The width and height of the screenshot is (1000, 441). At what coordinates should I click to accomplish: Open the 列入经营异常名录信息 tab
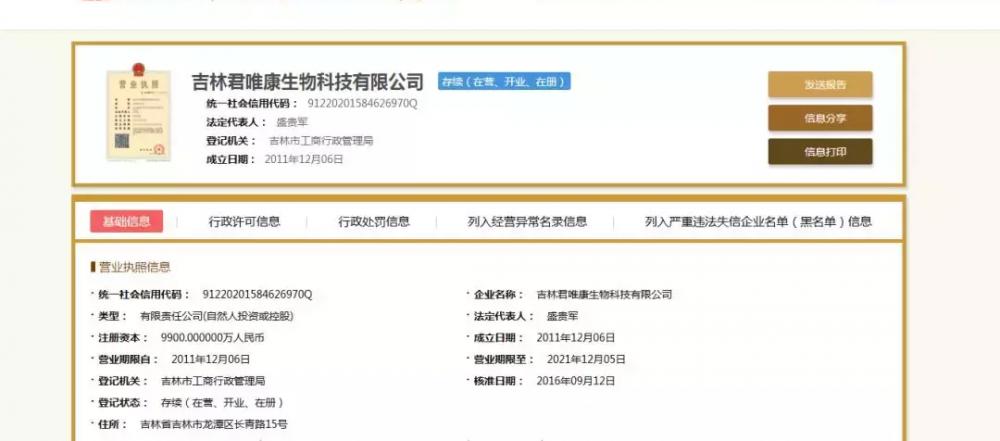527,222
